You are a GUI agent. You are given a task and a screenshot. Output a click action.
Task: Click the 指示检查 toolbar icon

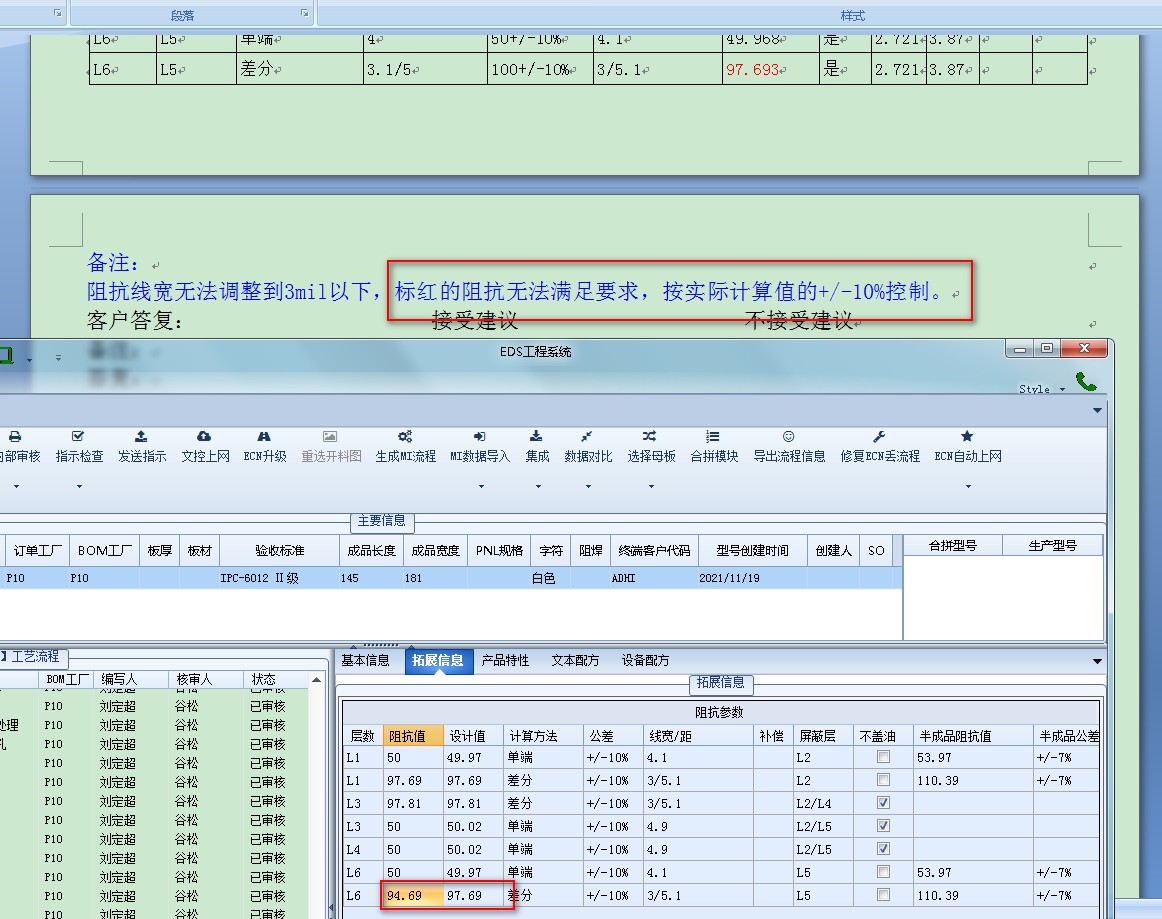tap(78, 437)
